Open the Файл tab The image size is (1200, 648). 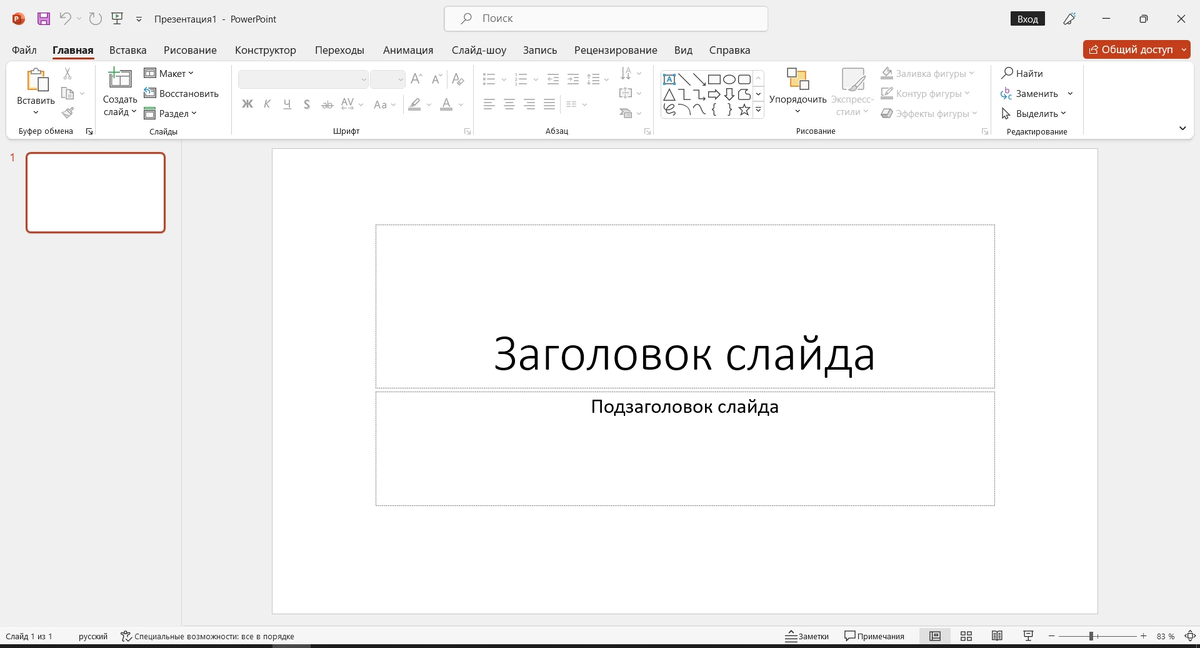[x=24, y=50]
